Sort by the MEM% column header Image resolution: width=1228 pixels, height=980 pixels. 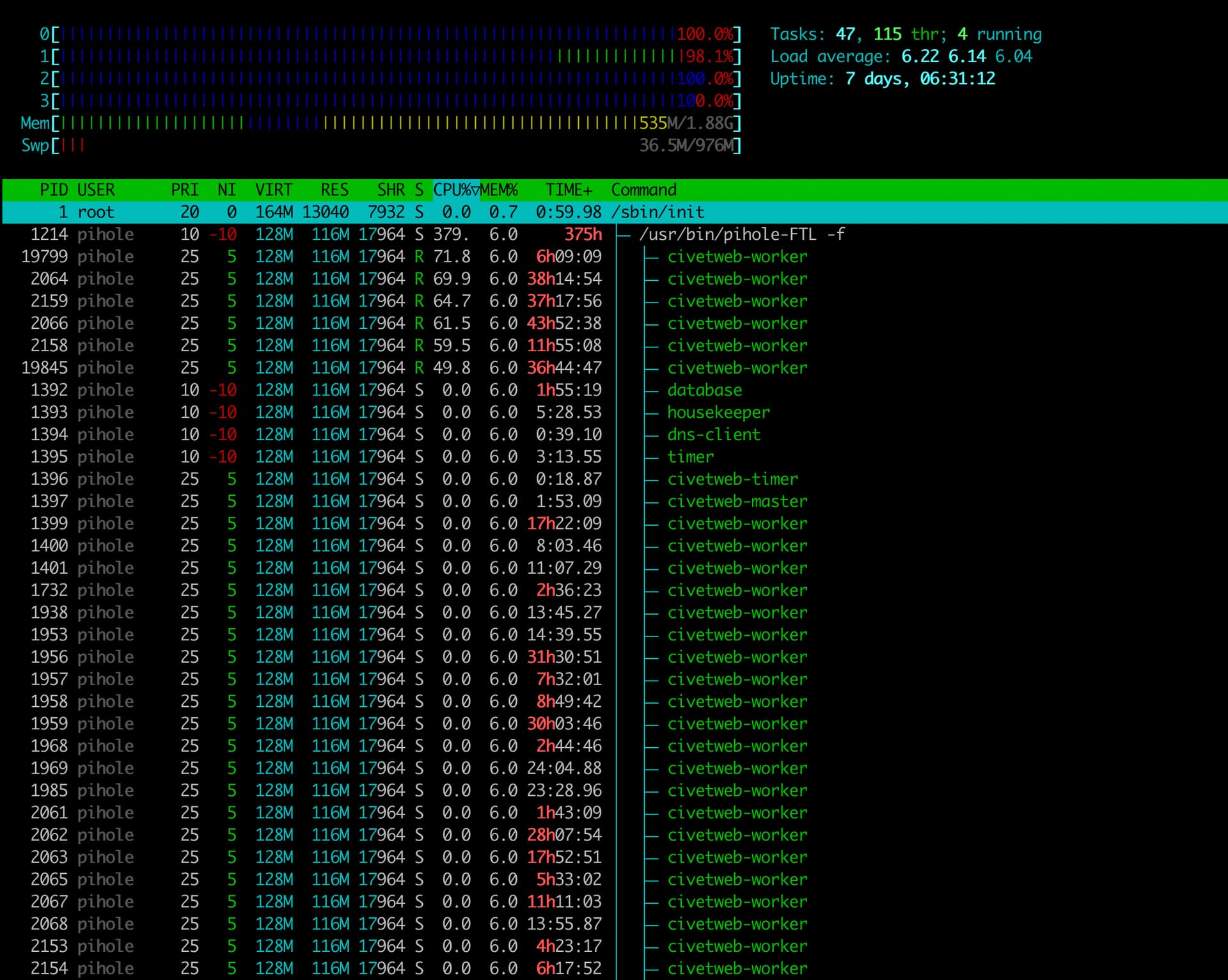500,190
